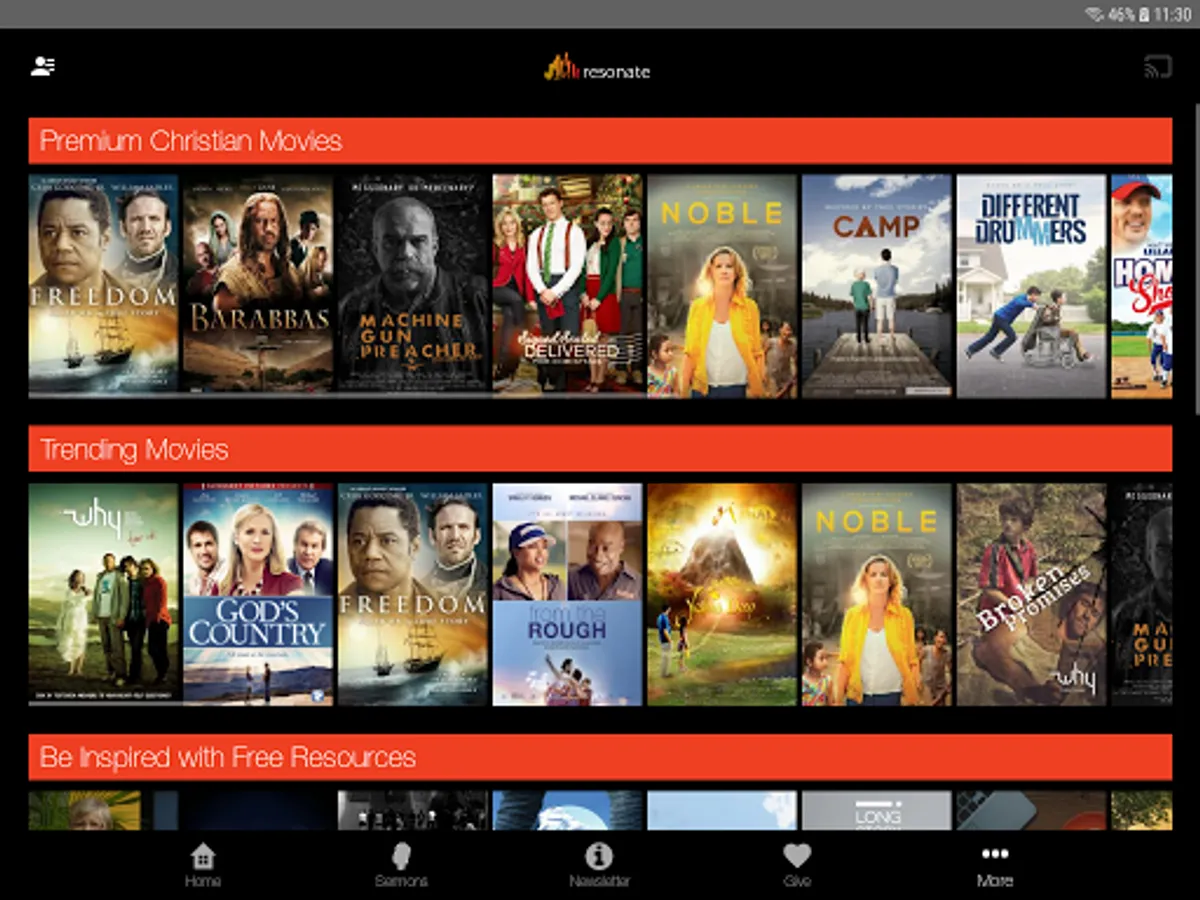The width and height of the screenshot is (1200, 900).
Task: Open the Give tab
Action: (x=797, y=865)
